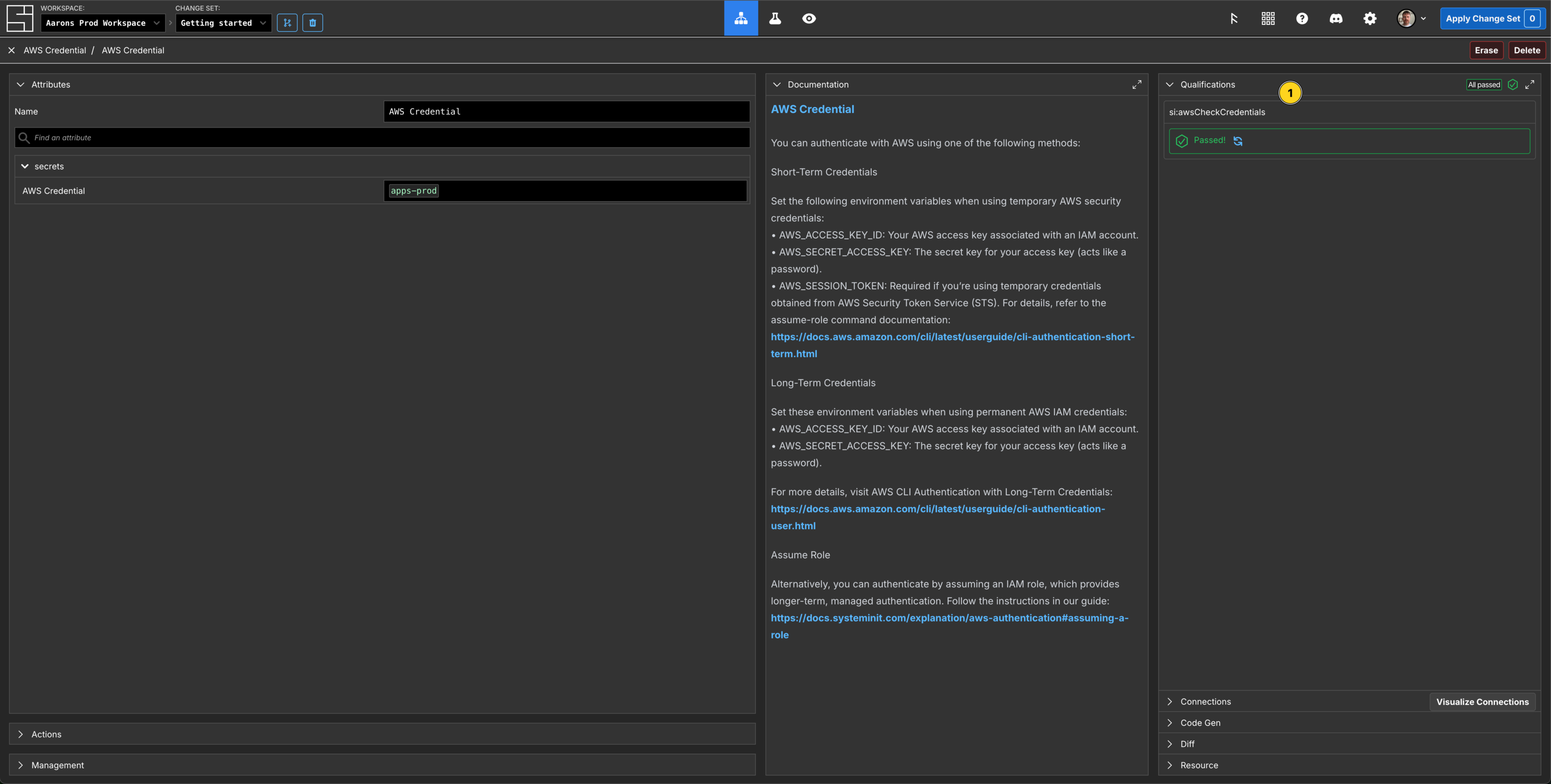Click the green shield check icon in Qualifications header

1512,84
